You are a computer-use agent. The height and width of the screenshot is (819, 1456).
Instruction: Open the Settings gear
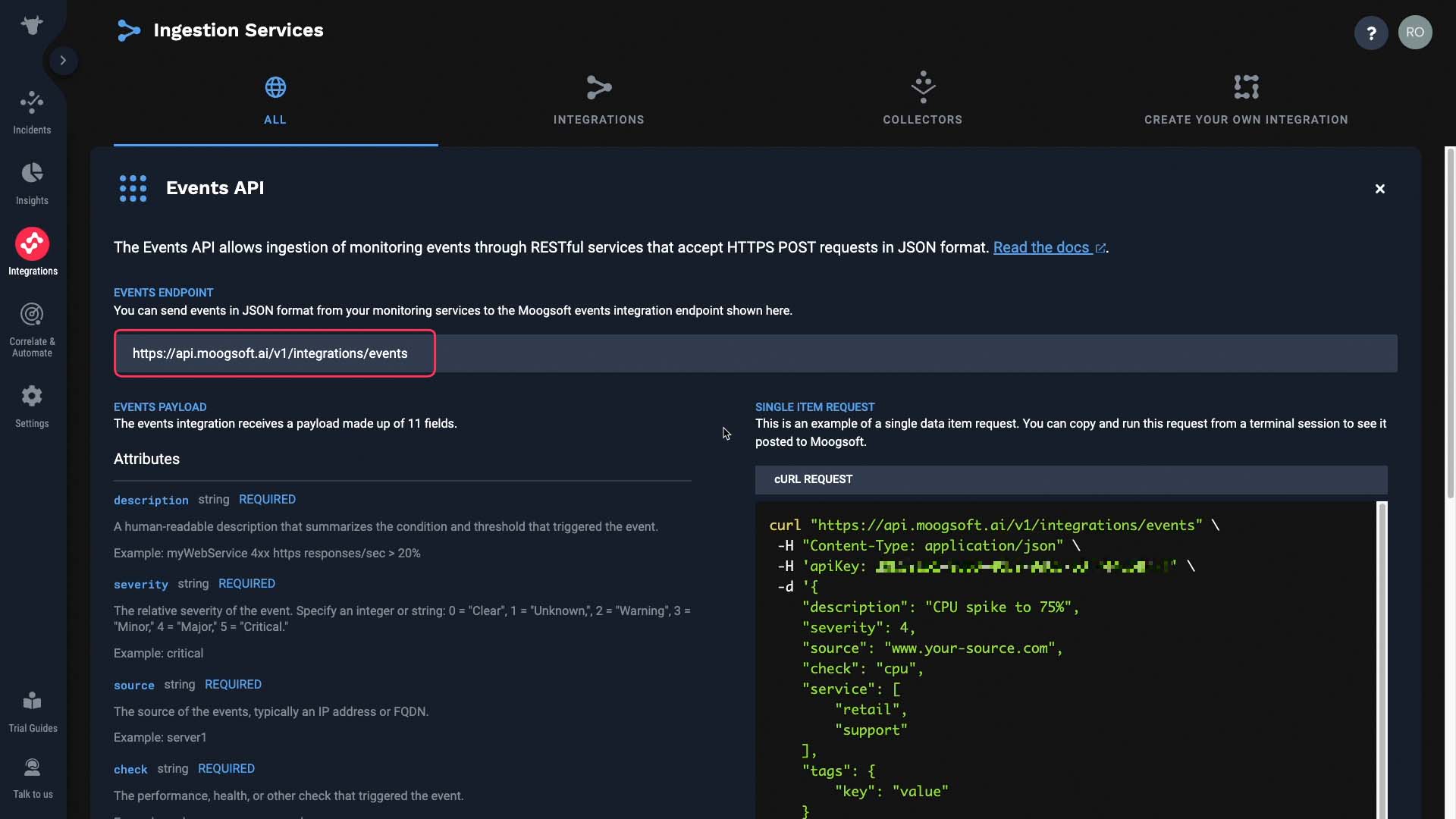[x=32, y=406]
